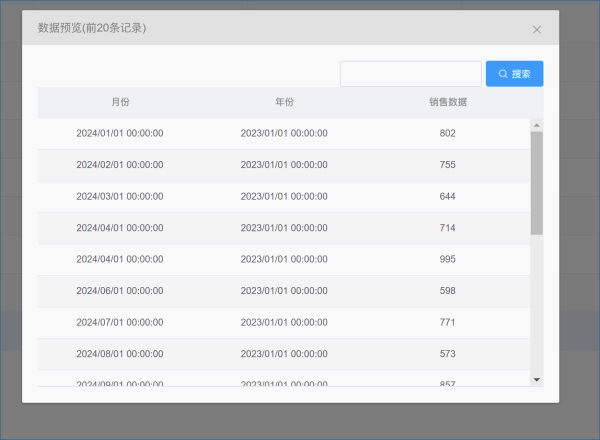Select cell 2024/08/01 00:00:00

[120, 354]
